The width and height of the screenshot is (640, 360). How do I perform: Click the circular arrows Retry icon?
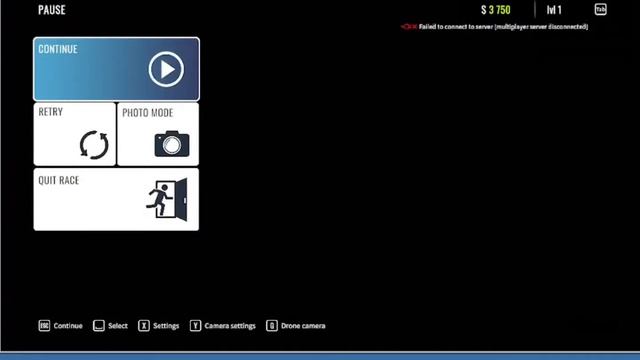94,145
